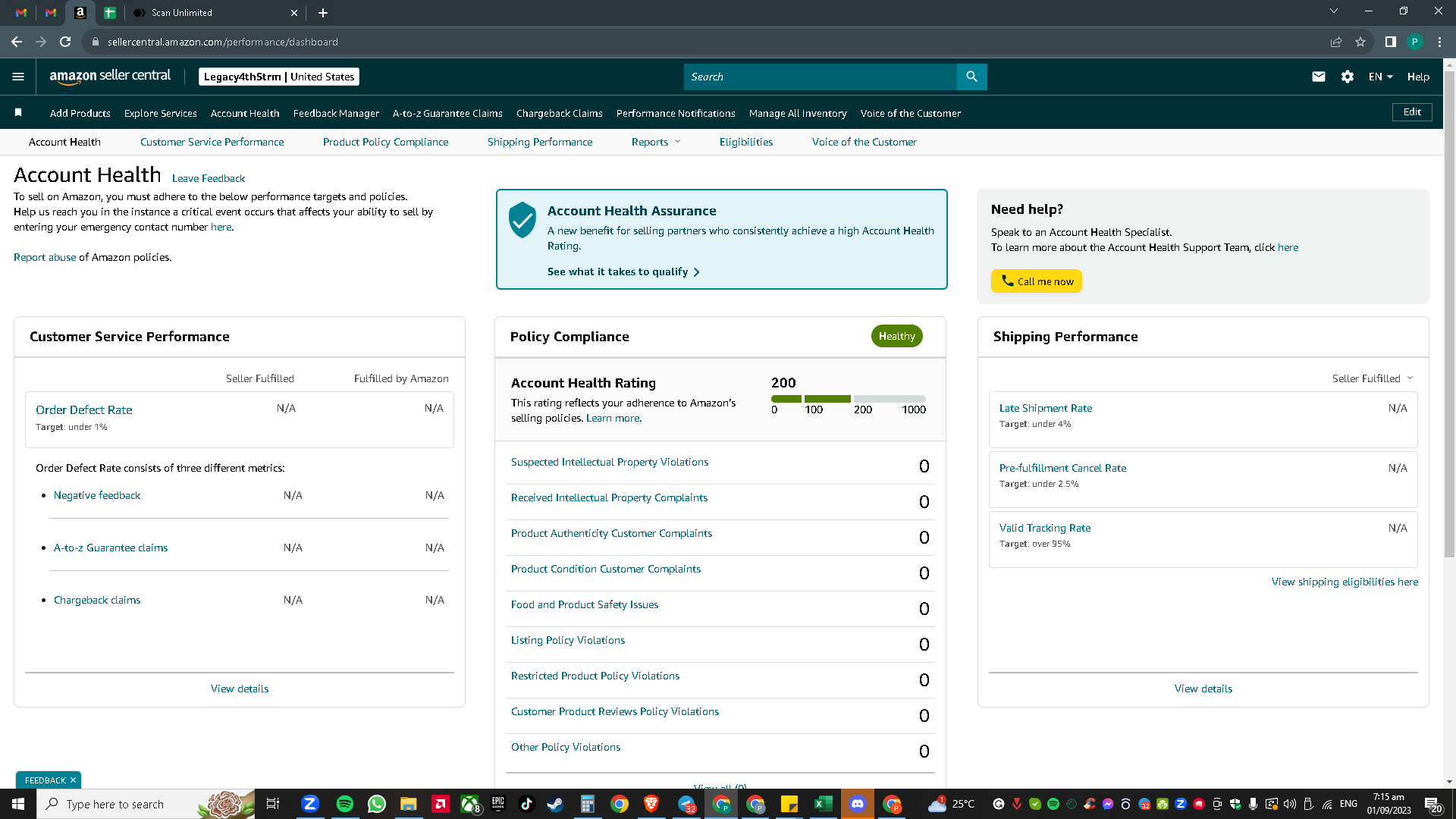Screen dimensions: 1456x819
Task: Open Add Products in the favorites bar
Action: click(x=80, y=113)
